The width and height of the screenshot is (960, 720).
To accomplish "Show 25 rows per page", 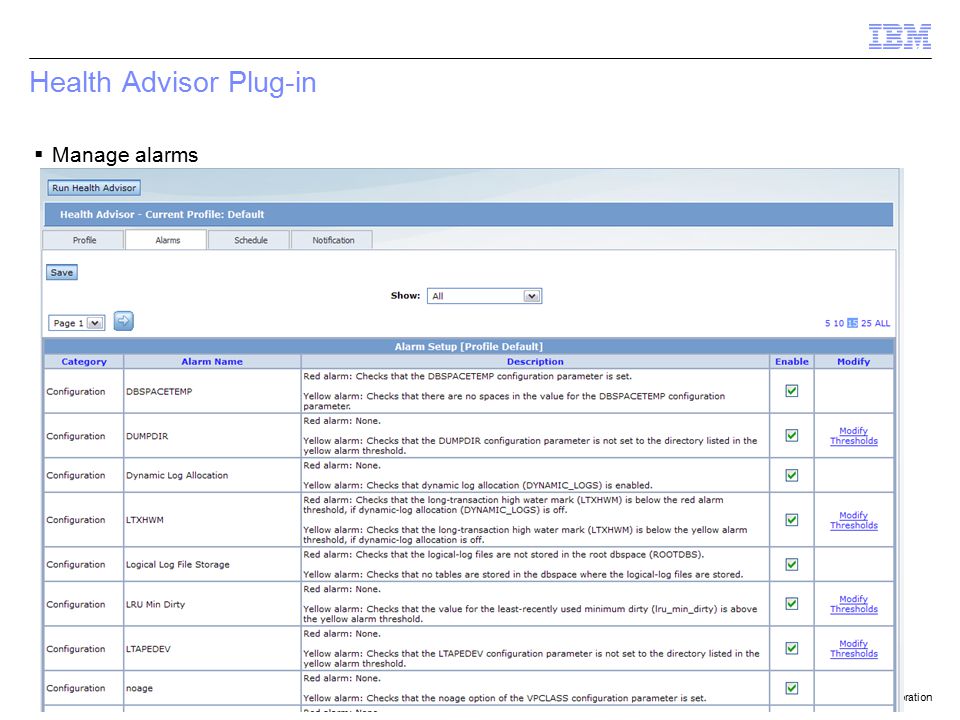I will tap(866, 323).
